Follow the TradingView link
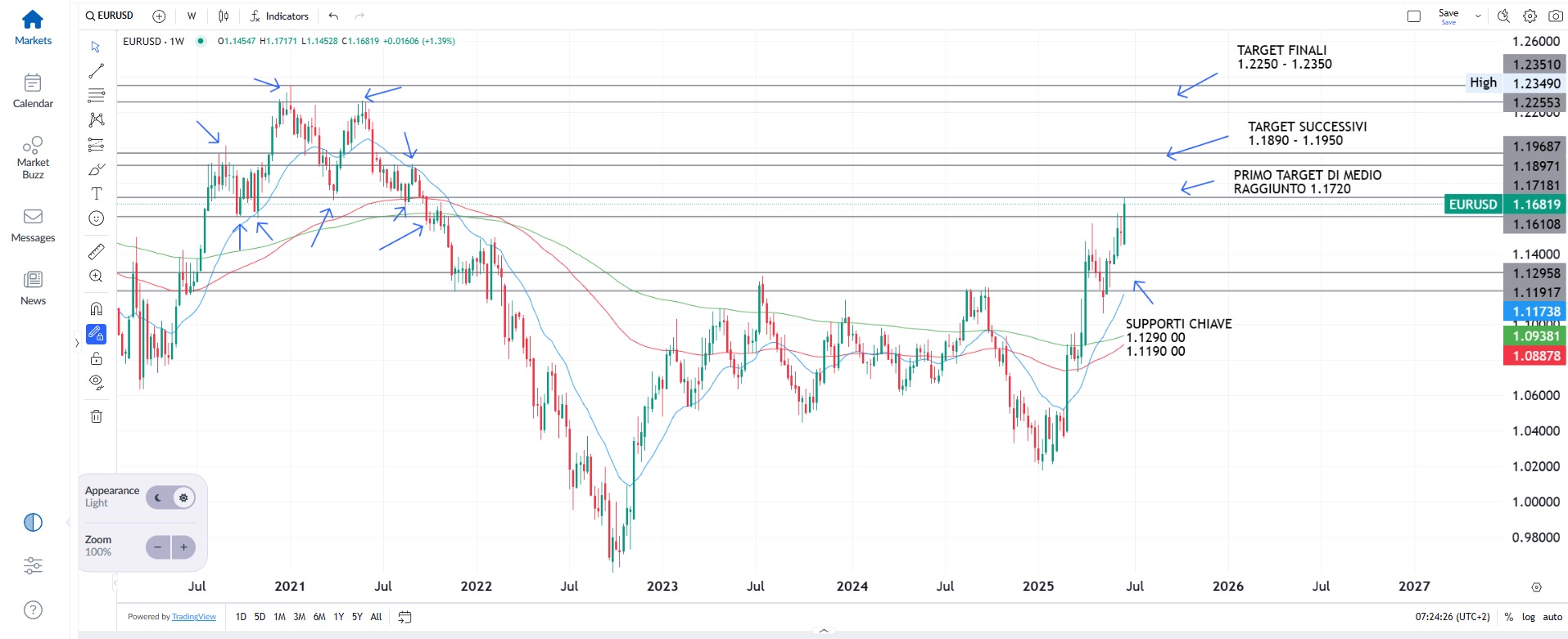 194,617
